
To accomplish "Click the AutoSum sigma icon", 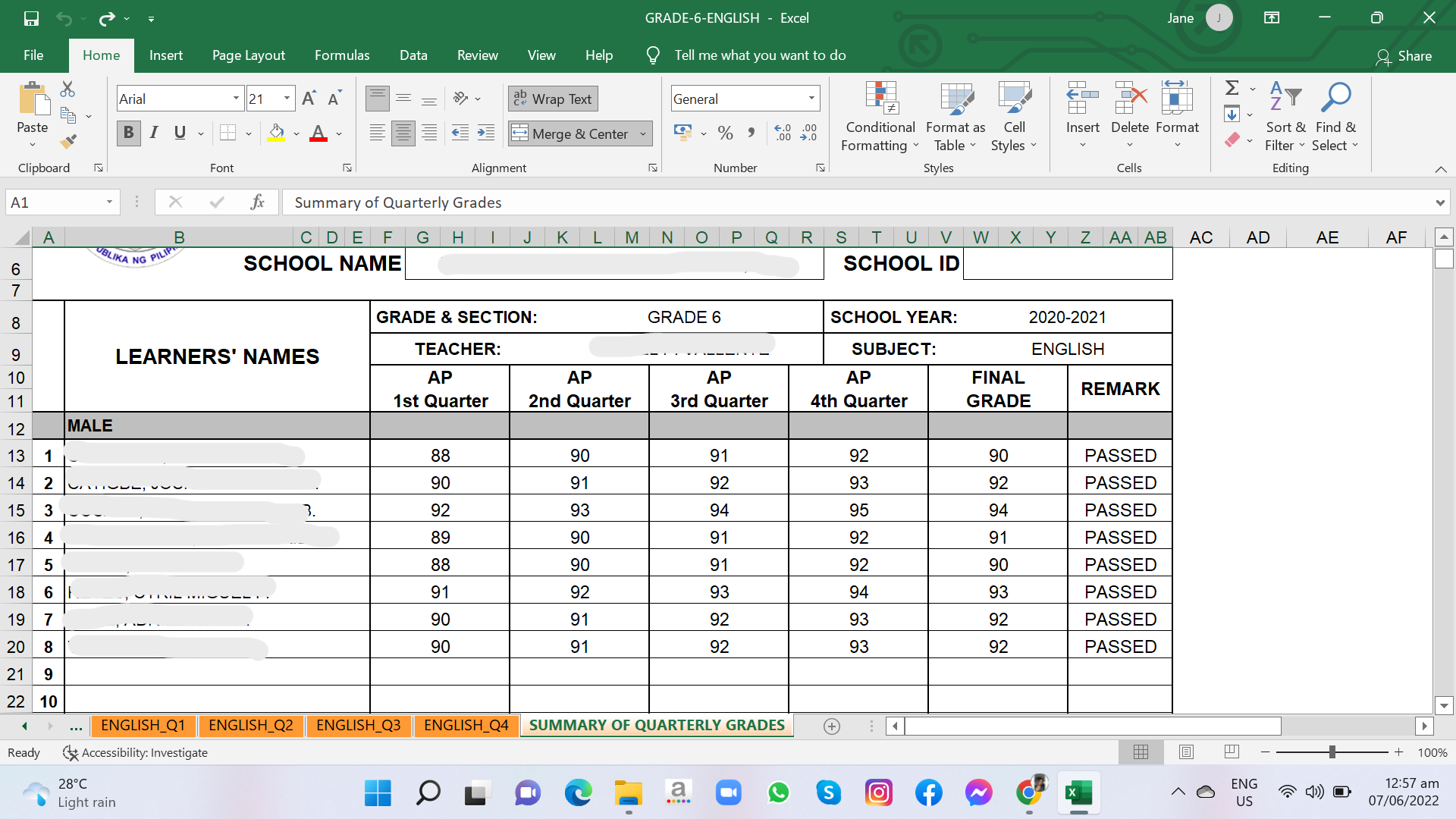I will (x=1232, y=89).
